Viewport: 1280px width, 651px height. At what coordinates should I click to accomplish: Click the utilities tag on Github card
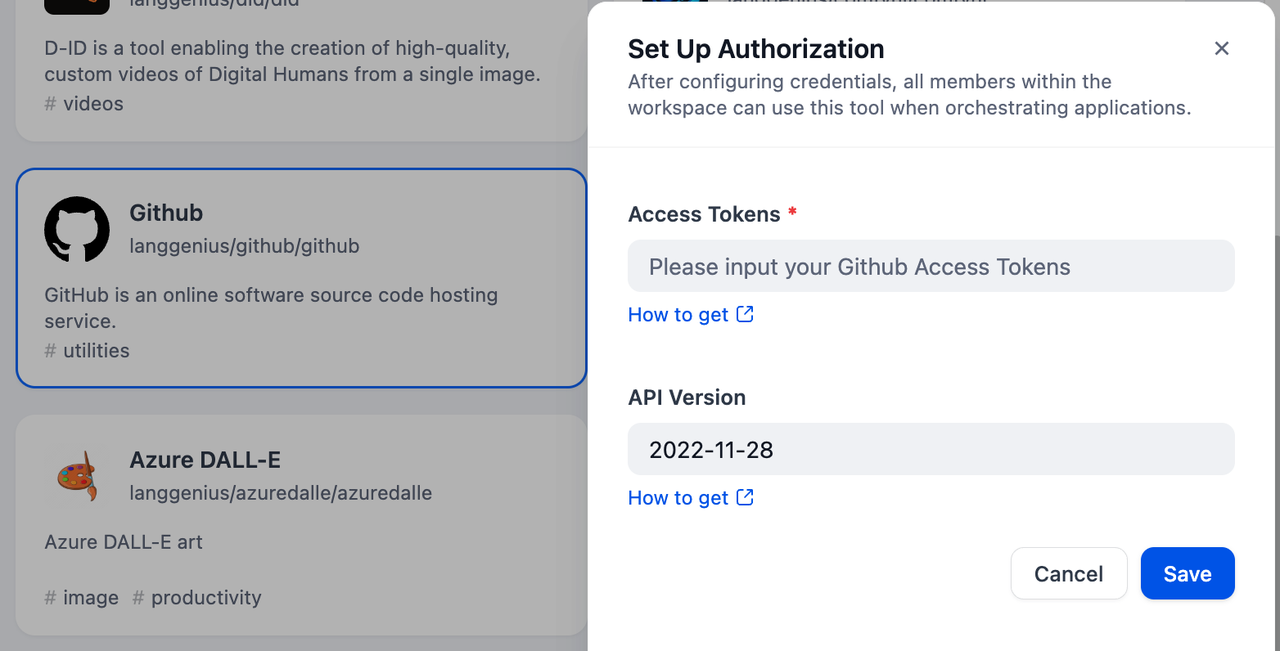[x=87, y=350]
